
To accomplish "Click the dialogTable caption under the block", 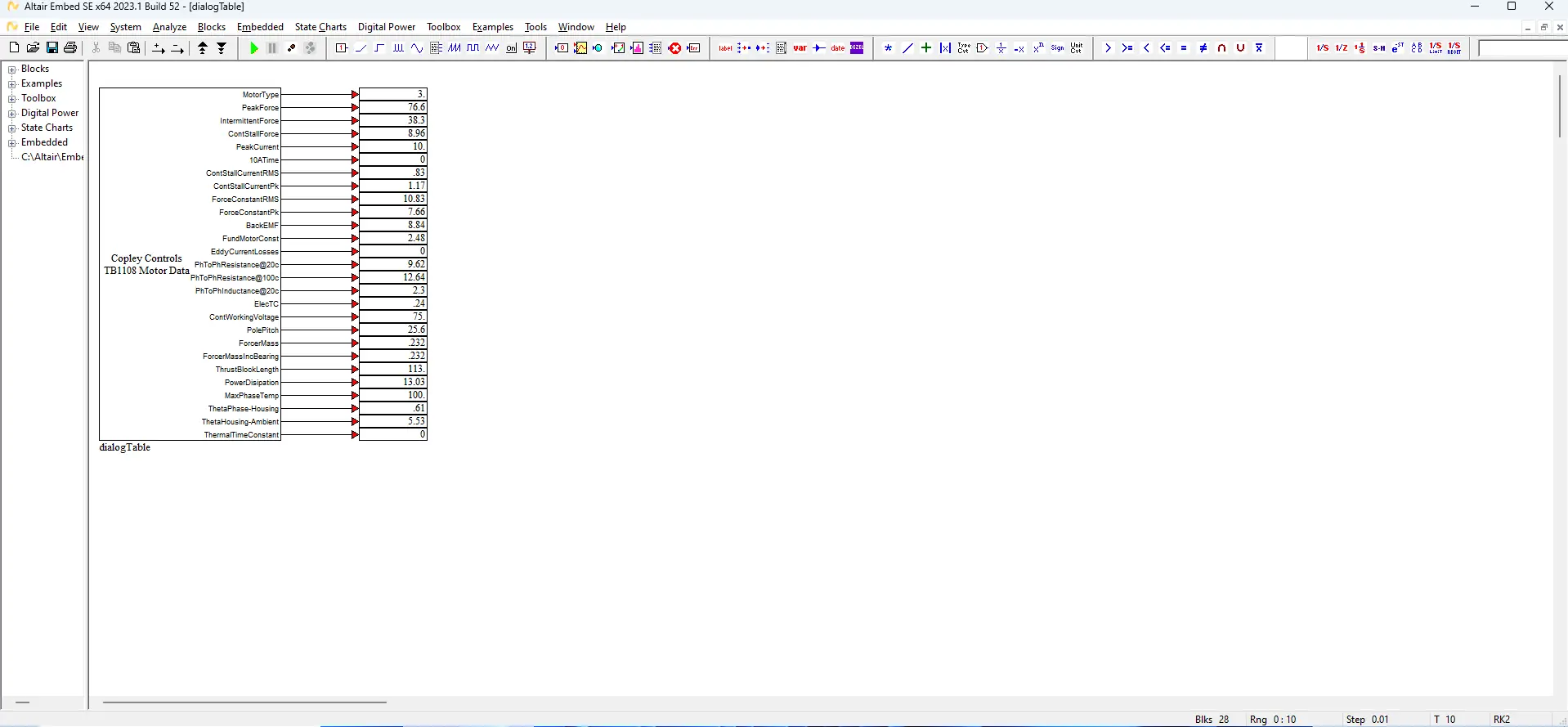I will [125, 447].
